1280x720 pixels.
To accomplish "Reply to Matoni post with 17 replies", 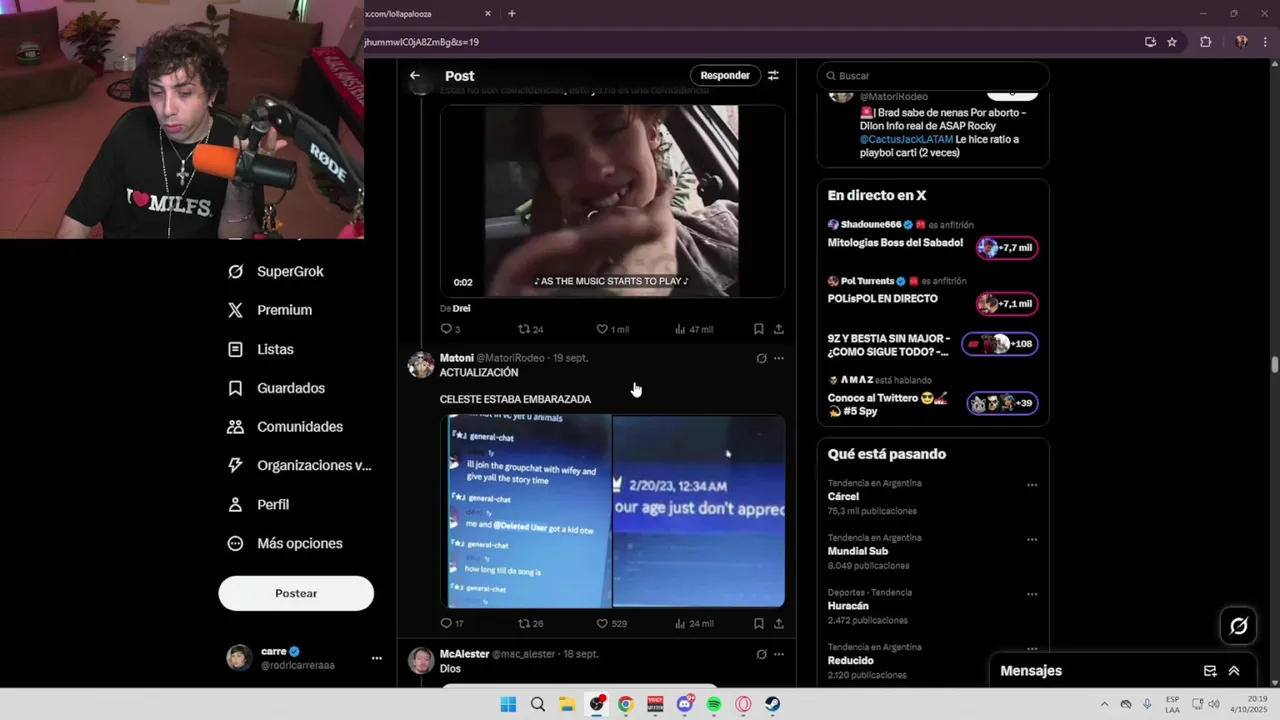I will point(452,623).
